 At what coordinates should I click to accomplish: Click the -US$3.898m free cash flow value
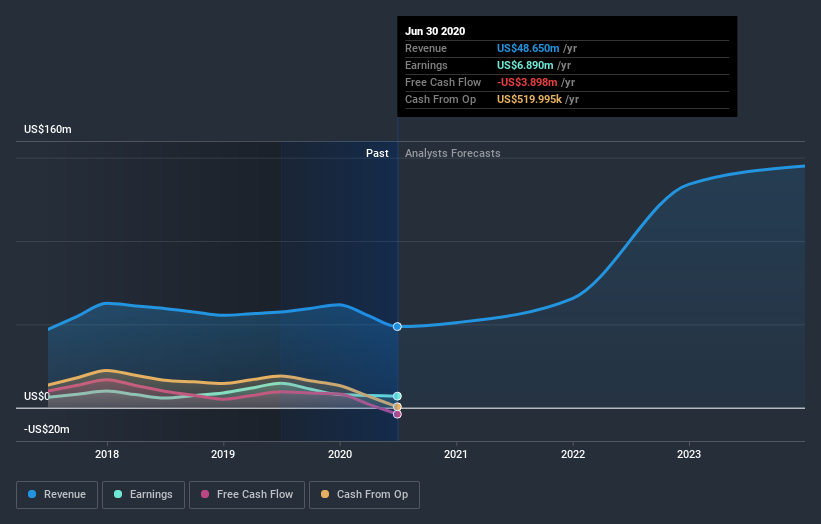pos(527,82)
